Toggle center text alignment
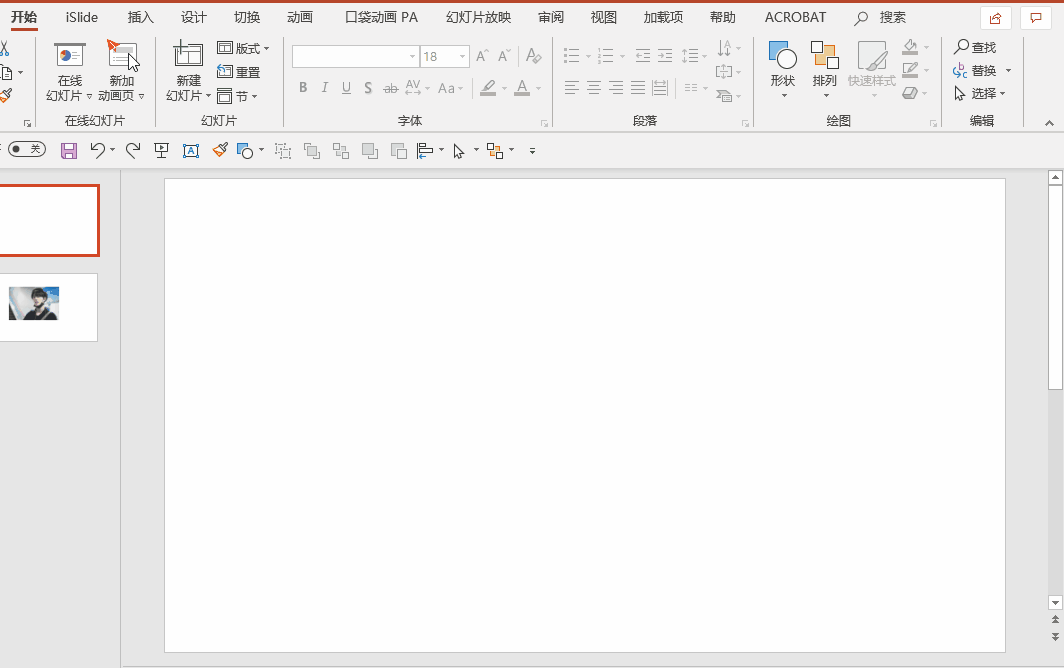The height and width of the screenshot is (668, 1064). pos(594,88)
